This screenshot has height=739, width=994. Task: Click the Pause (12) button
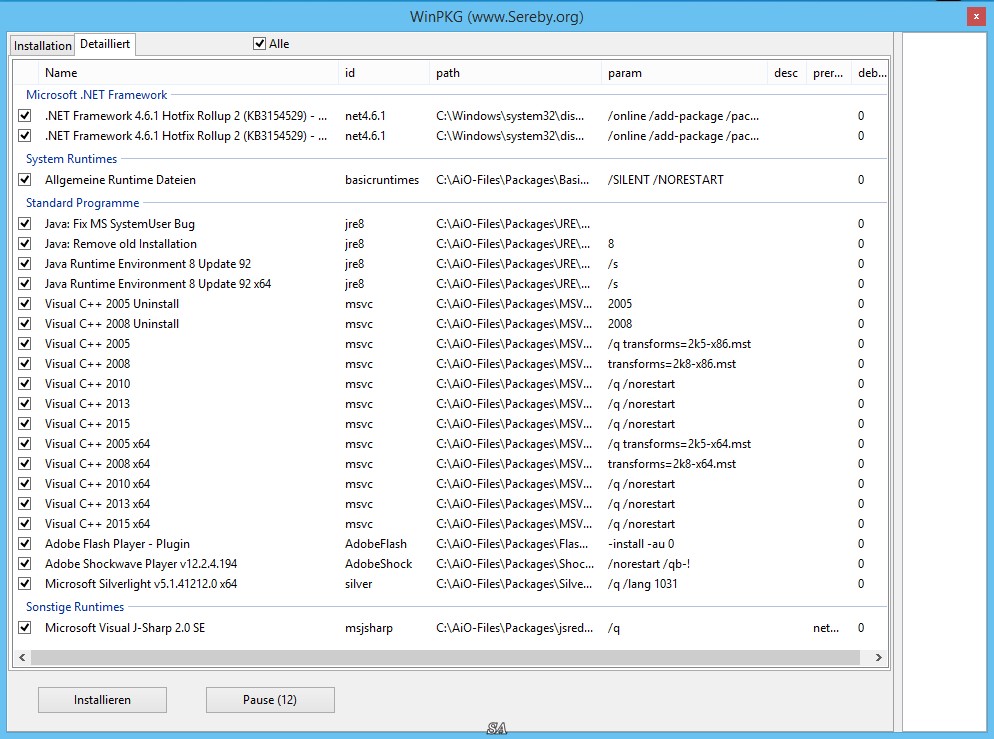pyautogui.click(x=270, y=700)
